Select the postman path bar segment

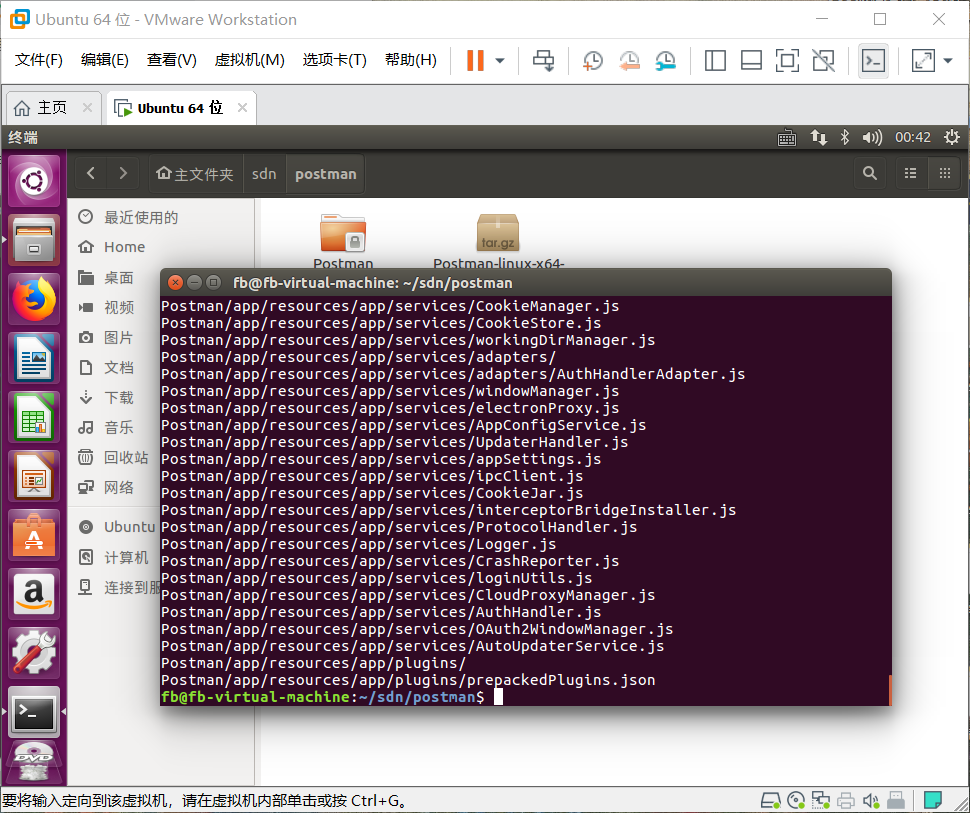(325, 174)
